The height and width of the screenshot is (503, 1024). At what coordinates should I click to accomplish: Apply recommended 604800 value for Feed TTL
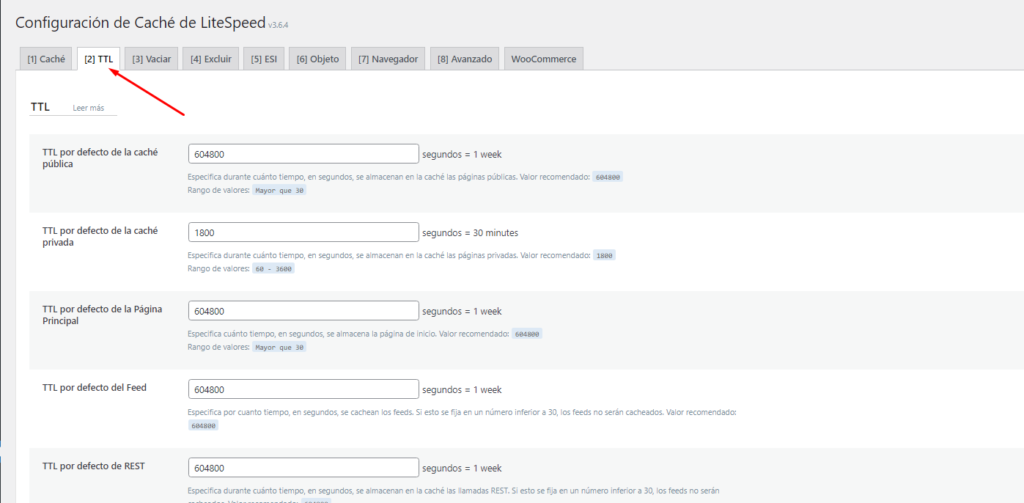[203, 425]
